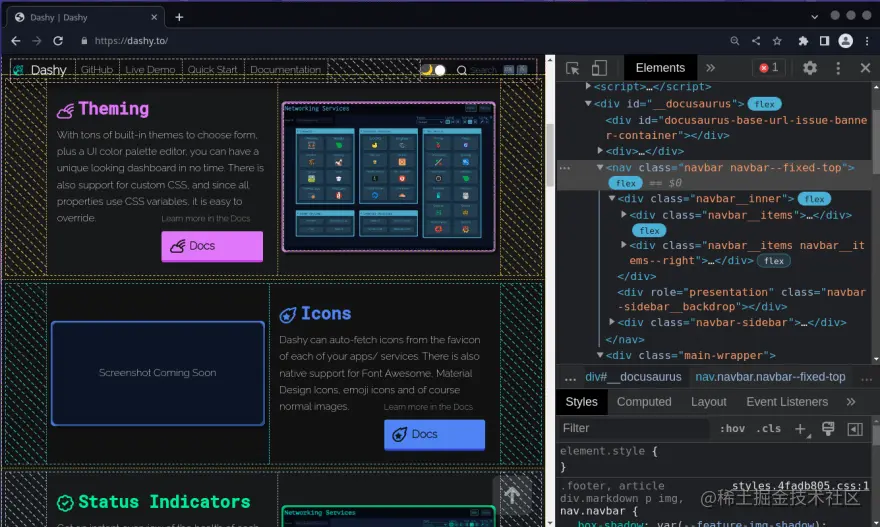This screenshot has width=880, height=527.
Task: Open the Event Listeners tab
Action: click(x=787, y=402)
